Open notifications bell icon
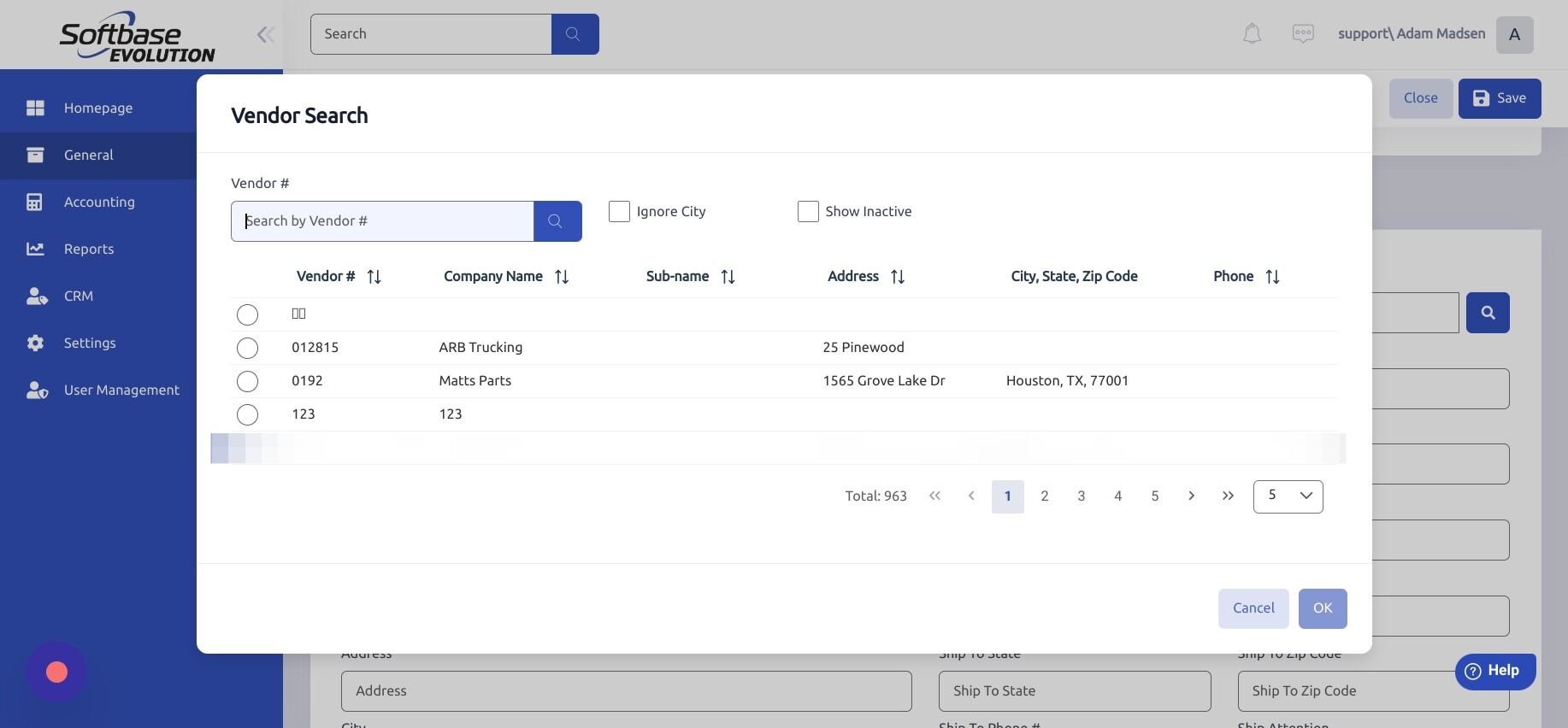The image size is (1568, 728). 1252,34
